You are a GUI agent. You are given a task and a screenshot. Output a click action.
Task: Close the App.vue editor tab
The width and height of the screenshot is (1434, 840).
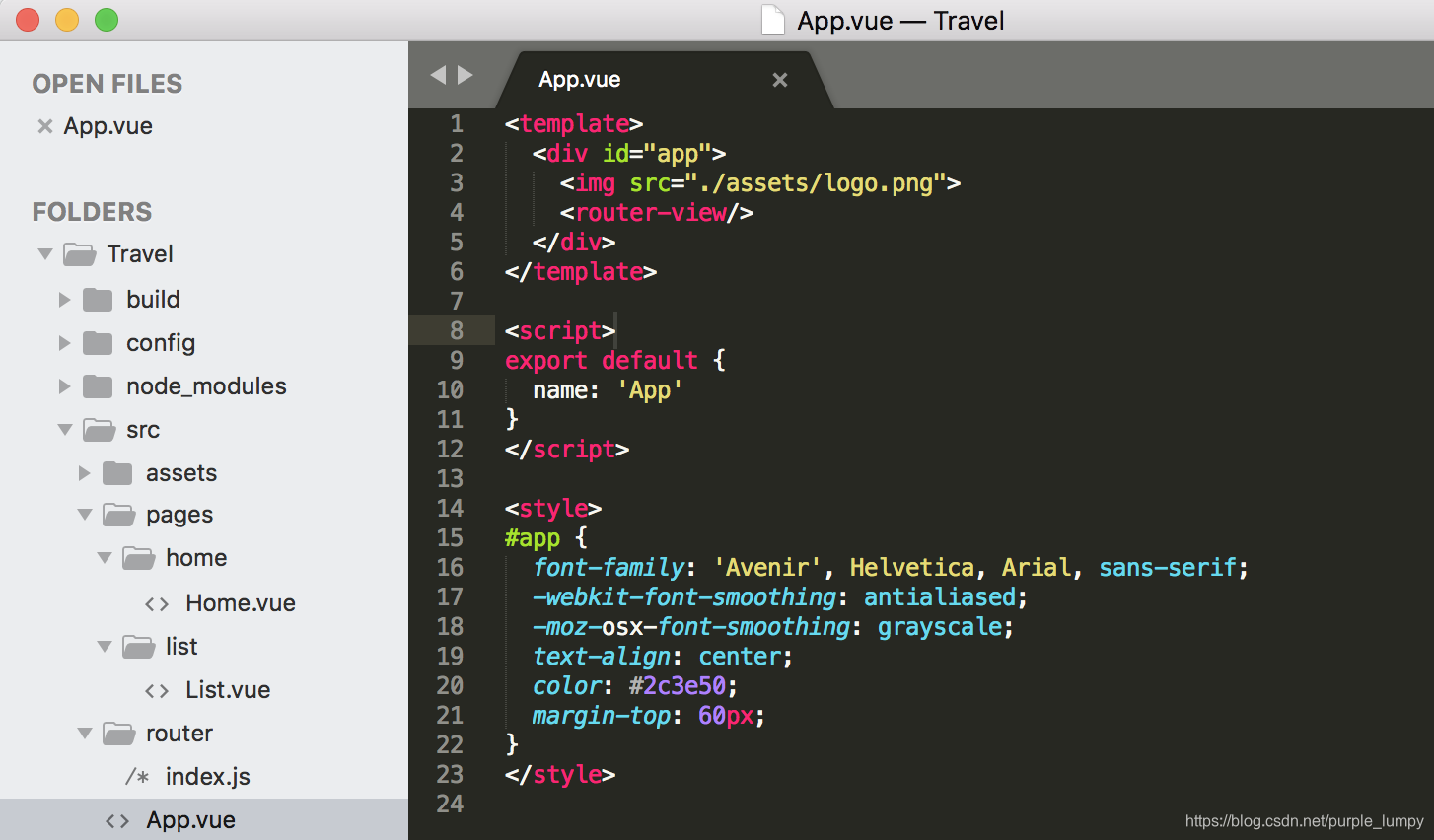780,80
